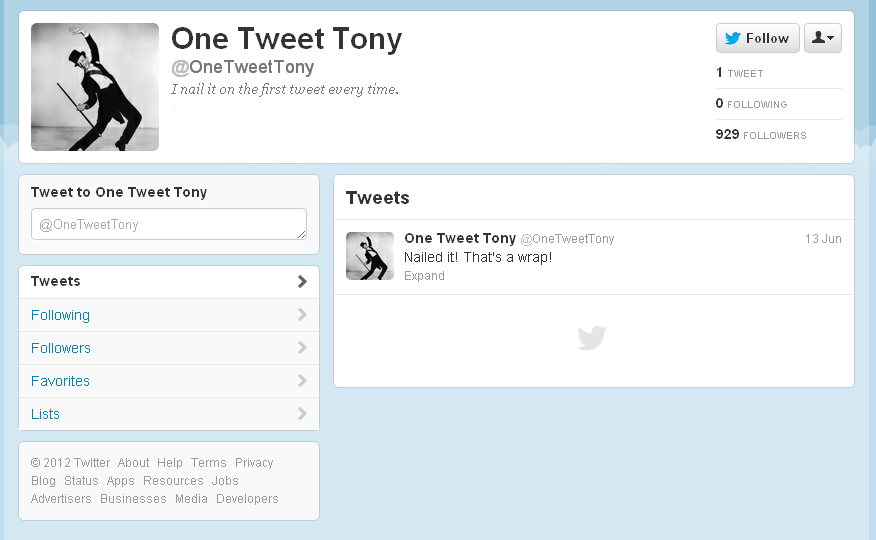Click the chevron arrow on Lists row
Screen dimensions: 876x540
(x=302, y=414)
